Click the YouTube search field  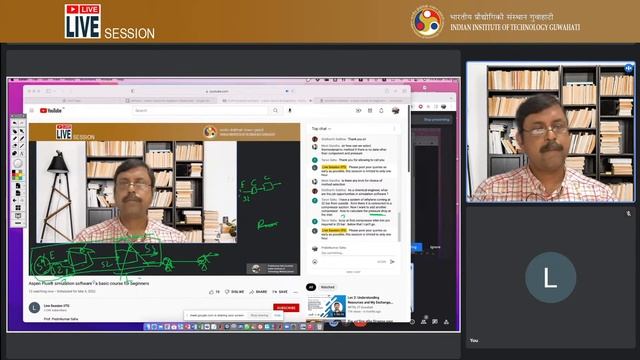click(x=200, y=111)
